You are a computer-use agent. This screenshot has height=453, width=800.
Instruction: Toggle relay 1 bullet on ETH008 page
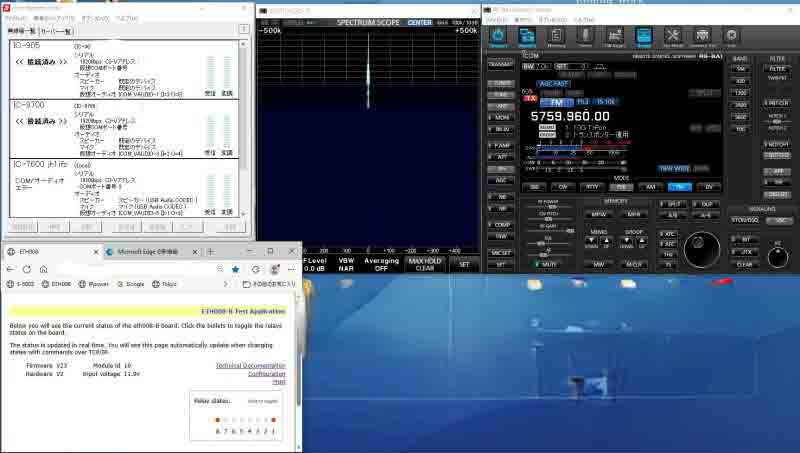pyautogui.click(x=273, y=420)
